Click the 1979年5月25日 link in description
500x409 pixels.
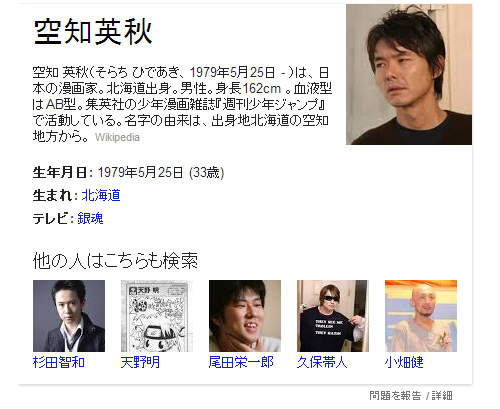tap(233, 72)
